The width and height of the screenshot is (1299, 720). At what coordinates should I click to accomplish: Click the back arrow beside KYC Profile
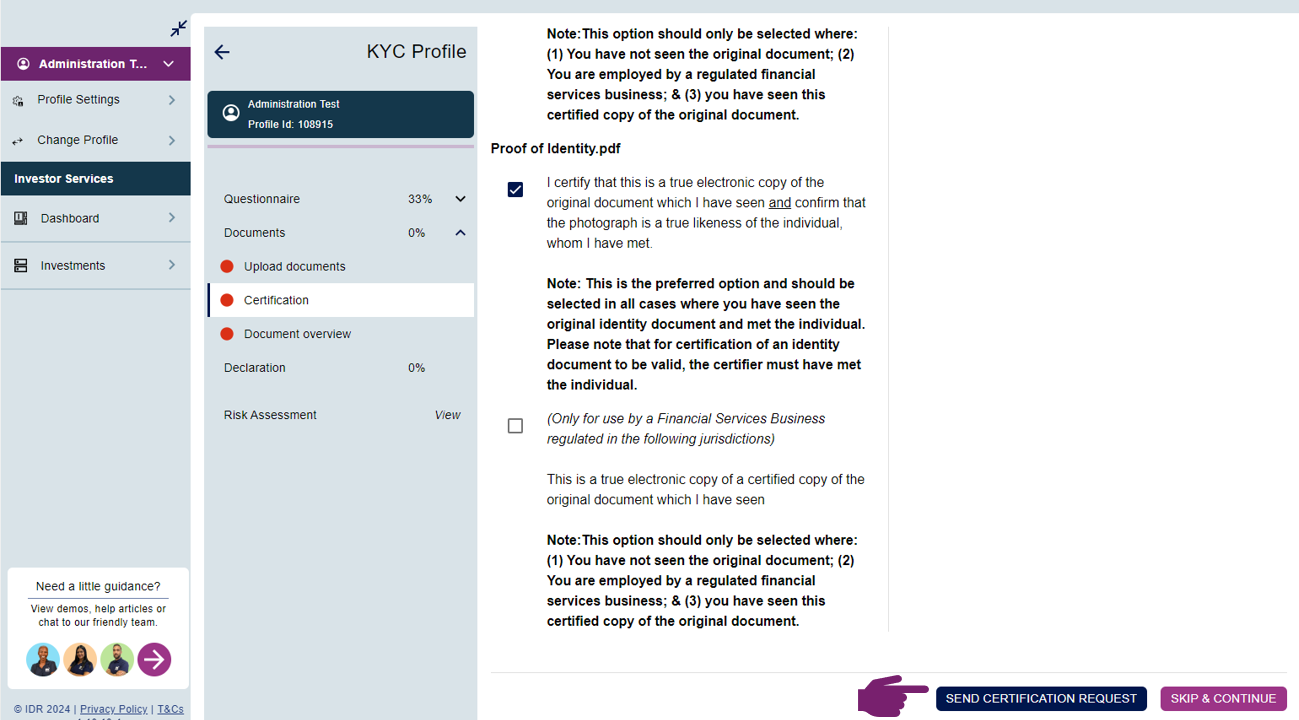(222, 52)
